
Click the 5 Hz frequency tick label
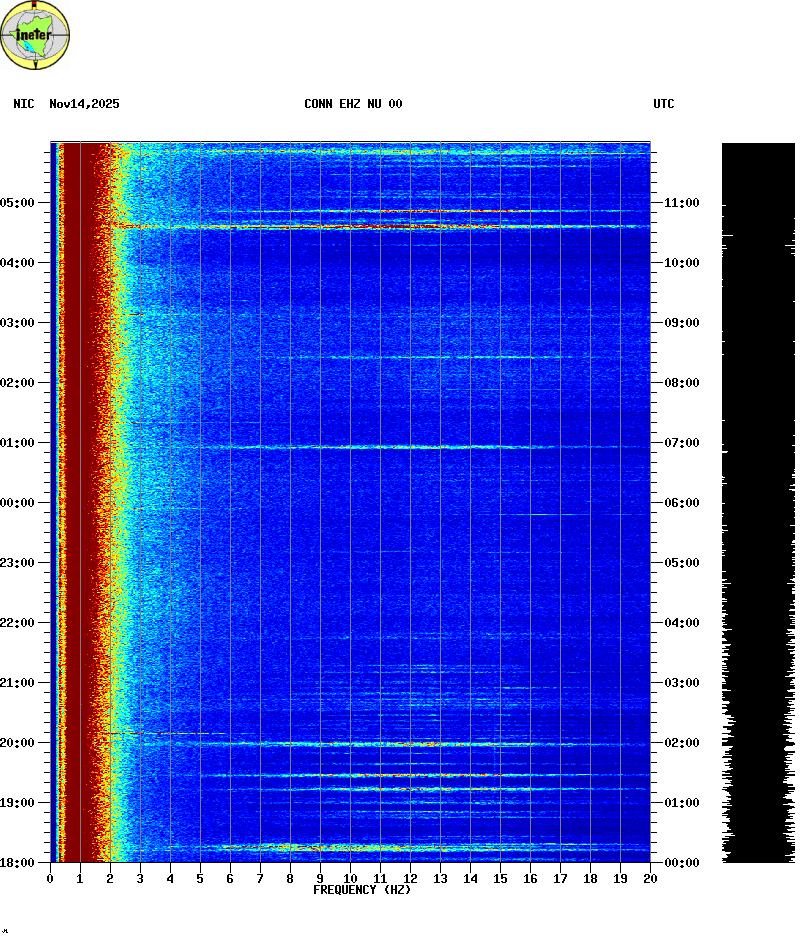click(x=200, y=879)
